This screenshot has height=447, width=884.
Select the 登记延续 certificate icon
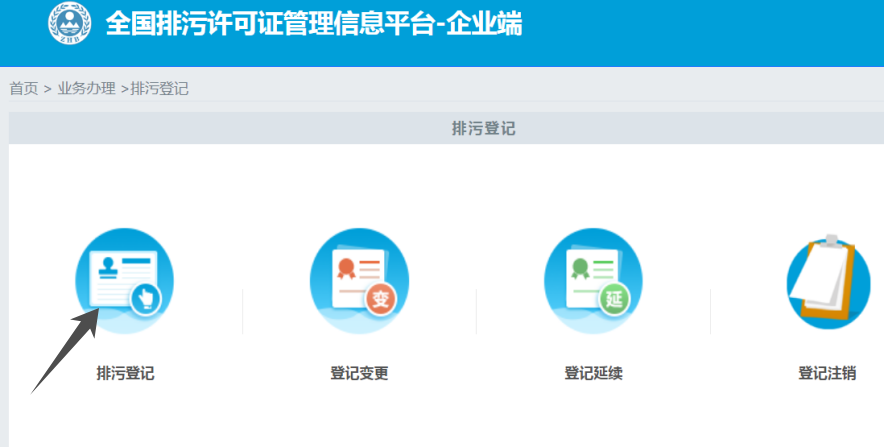593,277
